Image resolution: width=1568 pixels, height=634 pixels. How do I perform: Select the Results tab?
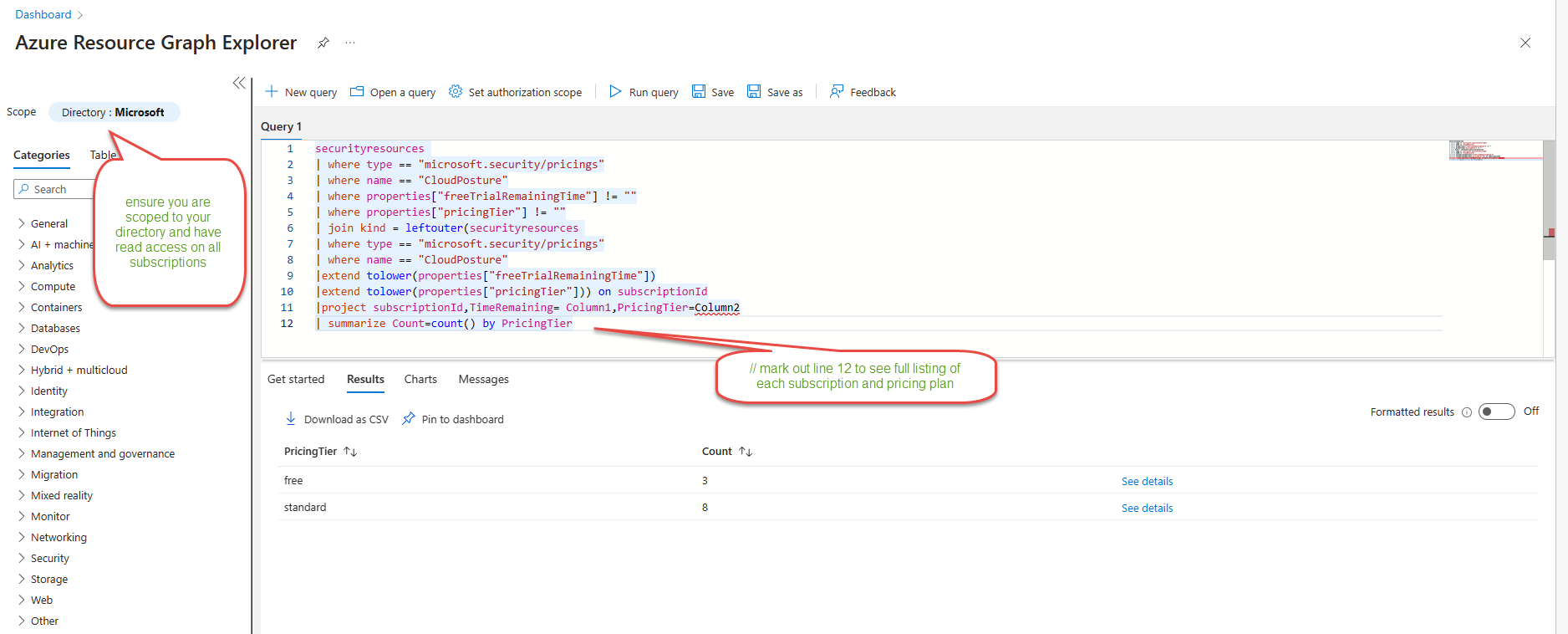[365, 379]
